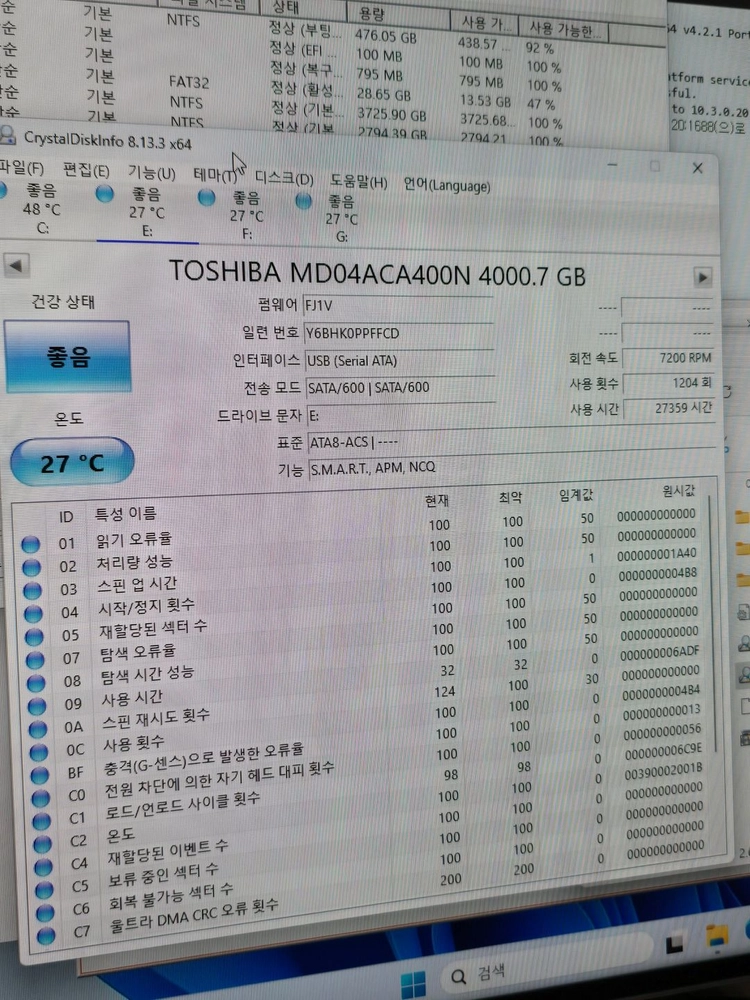This screenshot has width=750, height=1000.
Task: Click the 476.05 GB capacity cell in Disk Management
Action: (385, 36)
